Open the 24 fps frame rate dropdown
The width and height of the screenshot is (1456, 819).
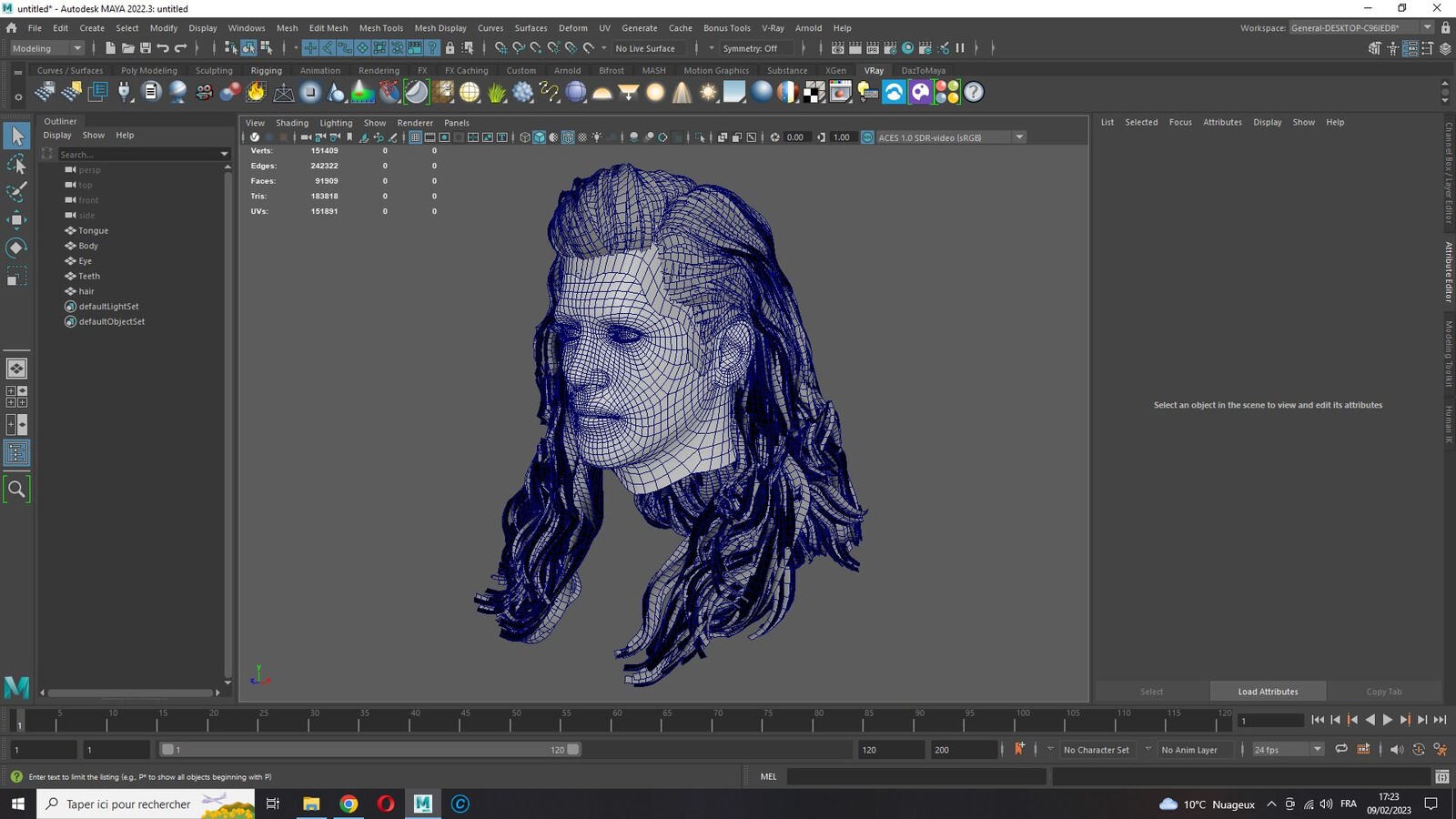click(x=1287, y=750)
